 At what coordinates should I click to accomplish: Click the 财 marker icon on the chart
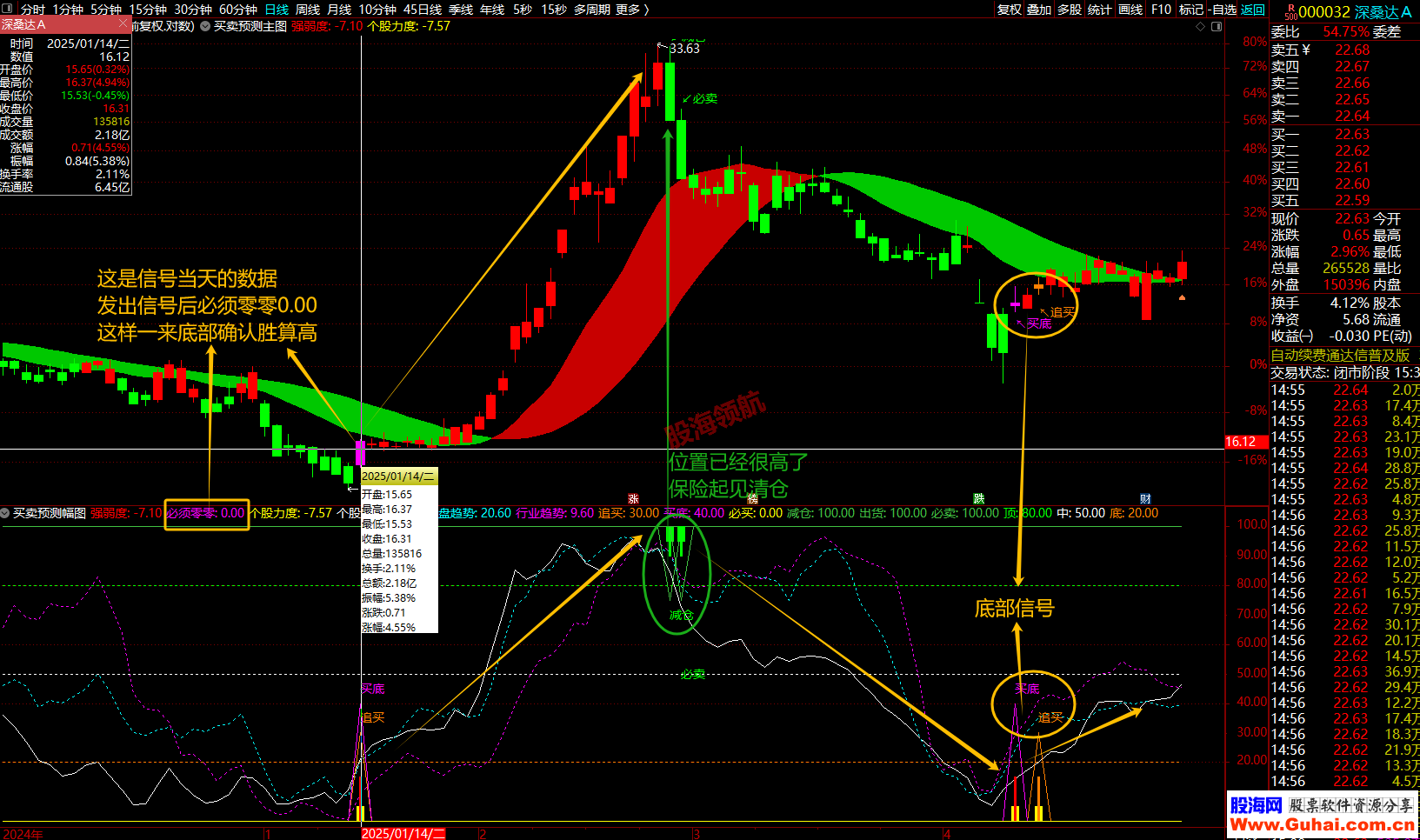[1145, 499]
